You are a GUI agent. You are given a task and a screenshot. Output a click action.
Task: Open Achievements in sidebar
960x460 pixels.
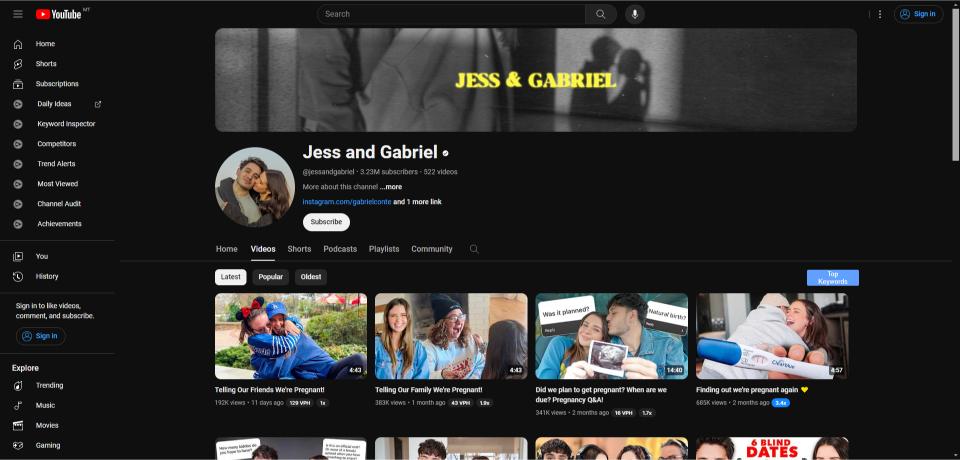coord(57,224)
